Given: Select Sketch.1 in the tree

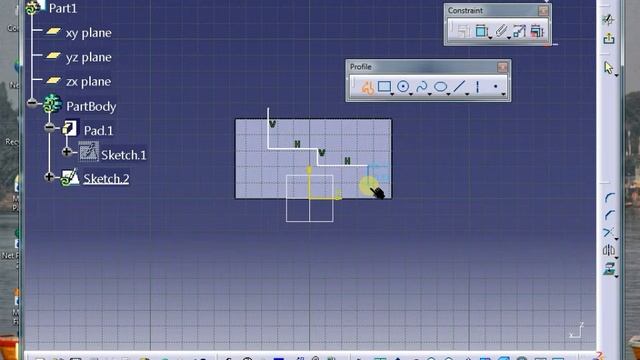Looking at the screenshot, I should tap(123, 155).
